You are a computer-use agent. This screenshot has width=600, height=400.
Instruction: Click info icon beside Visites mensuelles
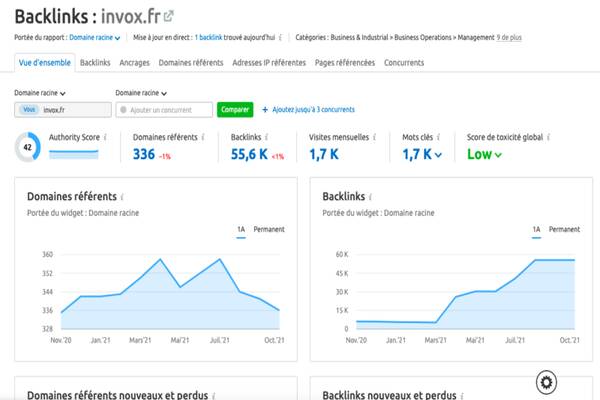[x=375, y=137]
